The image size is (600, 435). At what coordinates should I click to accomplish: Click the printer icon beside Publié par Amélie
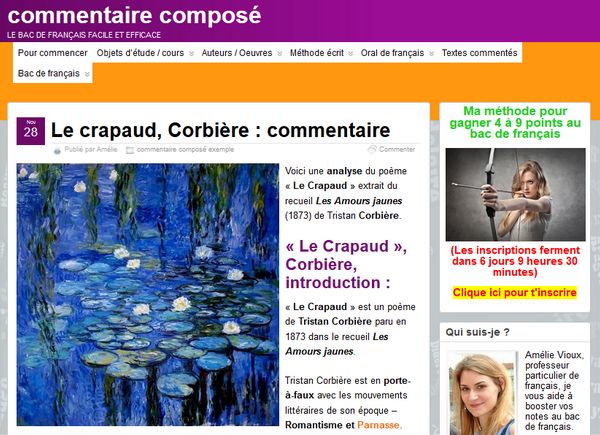[57, 150]
